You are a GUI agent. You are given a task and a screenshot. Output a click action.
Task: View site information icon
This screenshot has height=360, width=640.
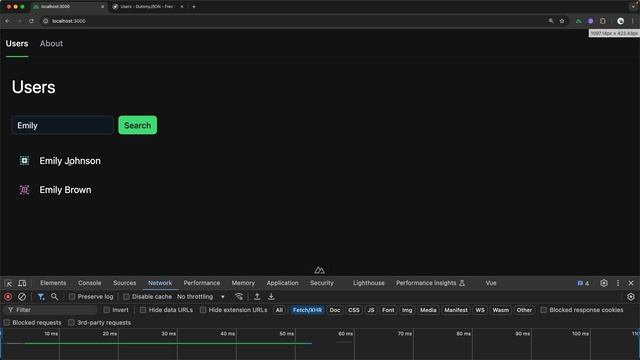coord(45,21)
